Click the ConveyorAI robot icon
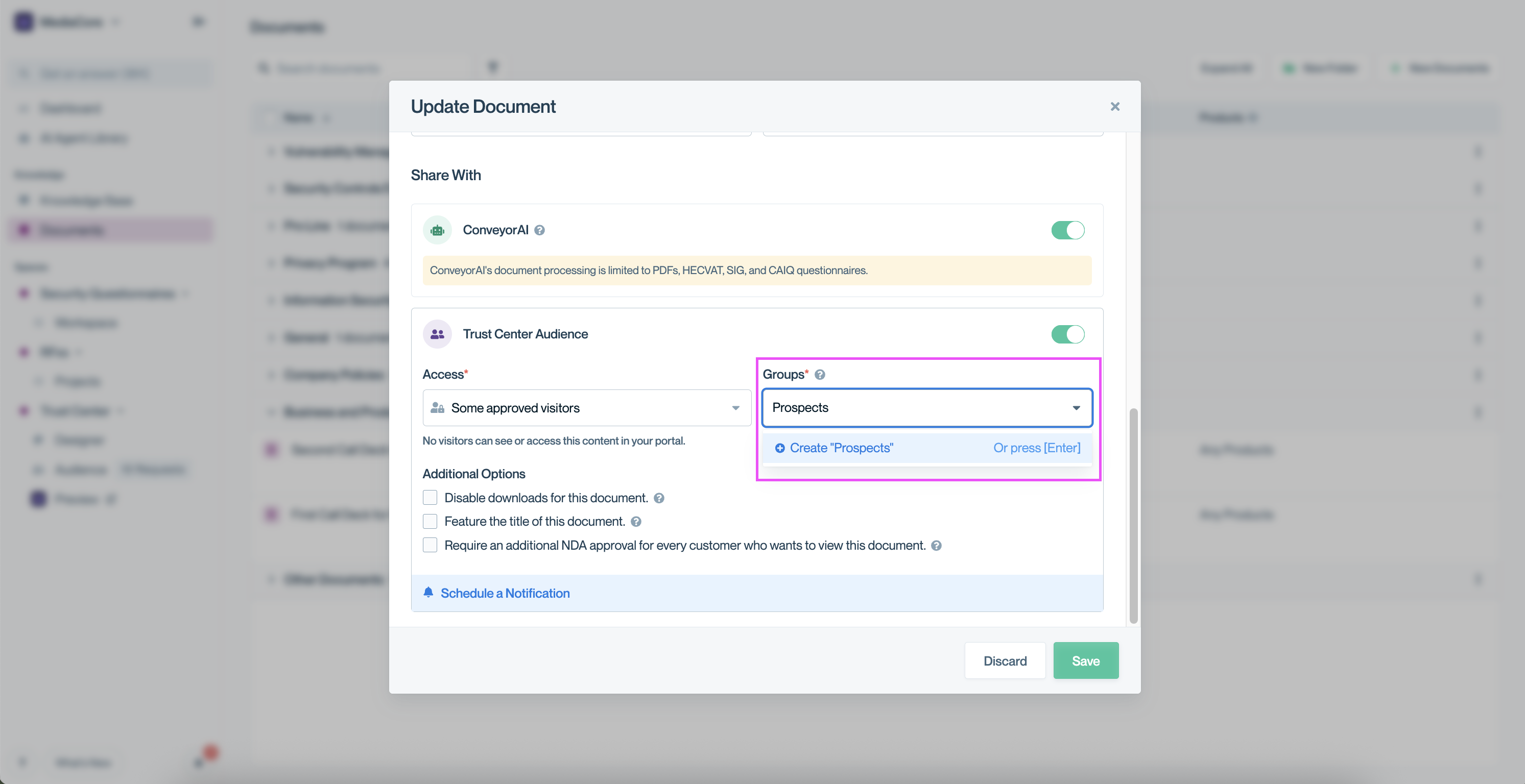This screenshot has width=1525, height=784. pyautogui.click(x=437, y=230)
